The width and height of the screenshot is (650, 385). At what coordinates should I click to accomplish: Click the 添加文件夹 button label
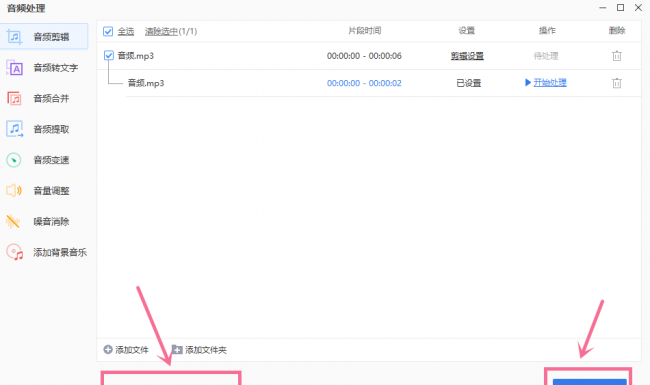(x=206, y=350)
